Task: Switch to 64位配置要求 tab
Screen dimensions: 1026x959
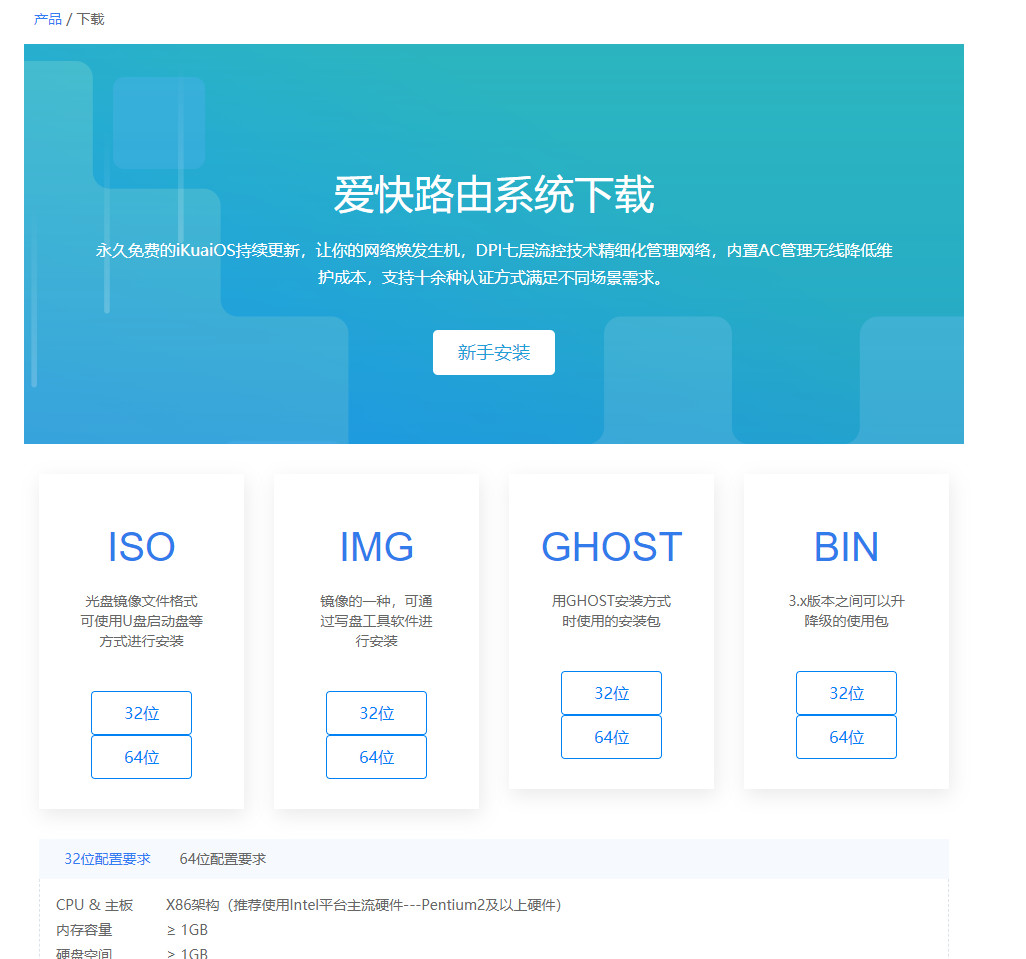Action: point(222,859)
